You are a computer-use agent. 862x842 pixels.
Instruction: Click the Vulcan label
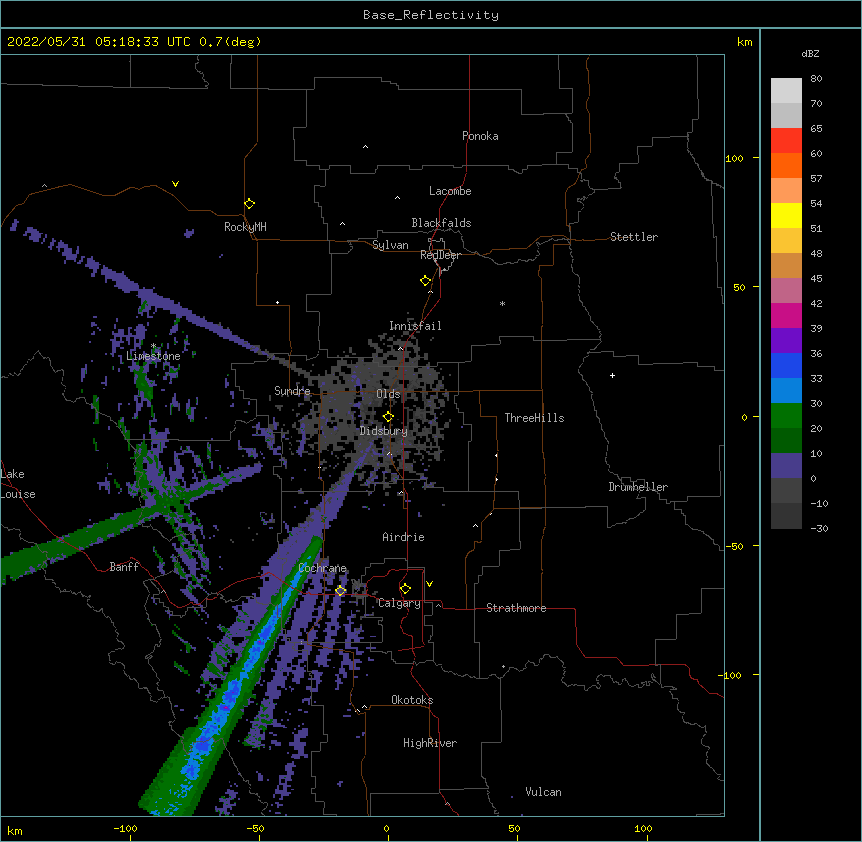pos(543,792)
